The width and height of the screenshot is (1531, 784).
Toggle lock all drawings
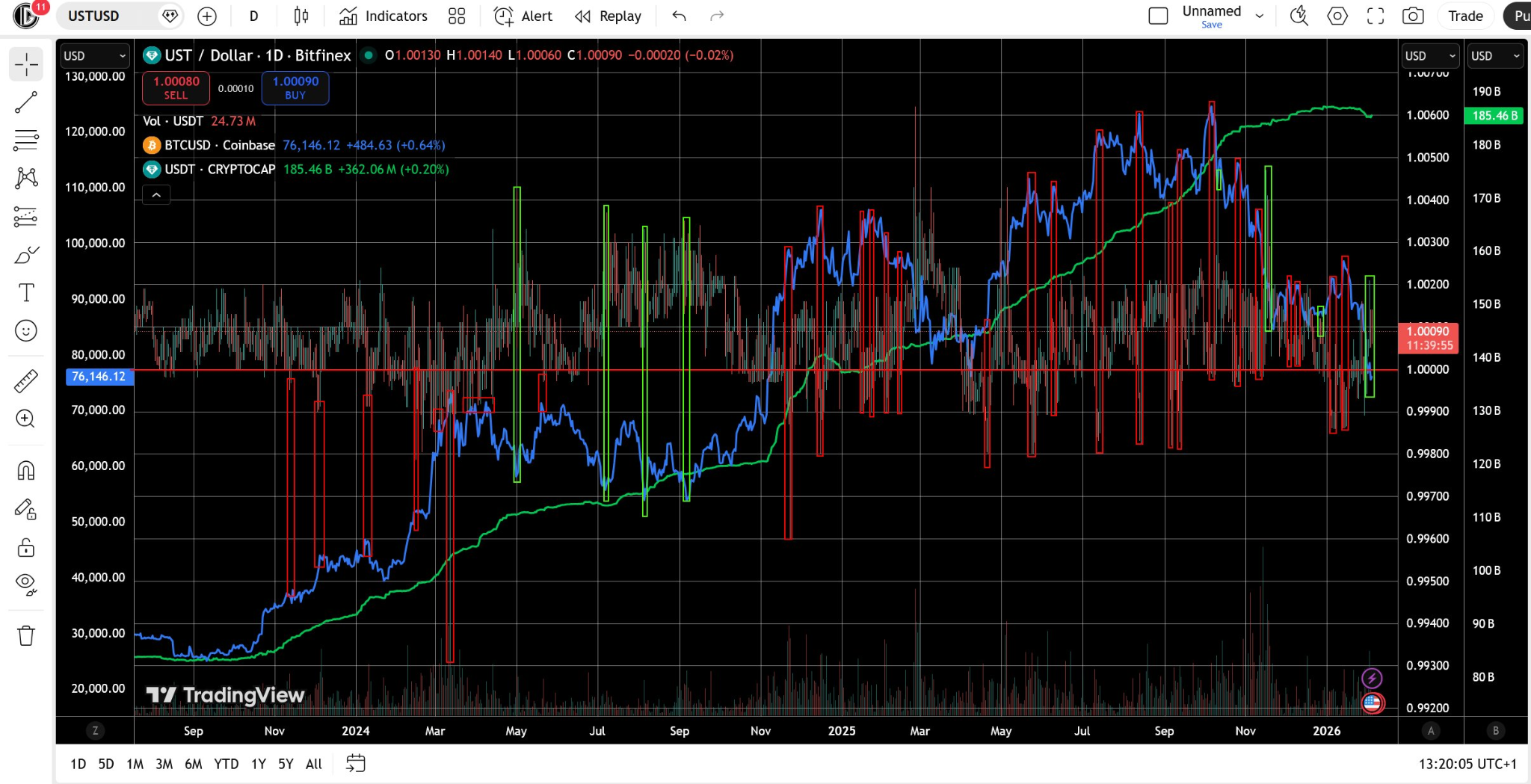[26, 548]
